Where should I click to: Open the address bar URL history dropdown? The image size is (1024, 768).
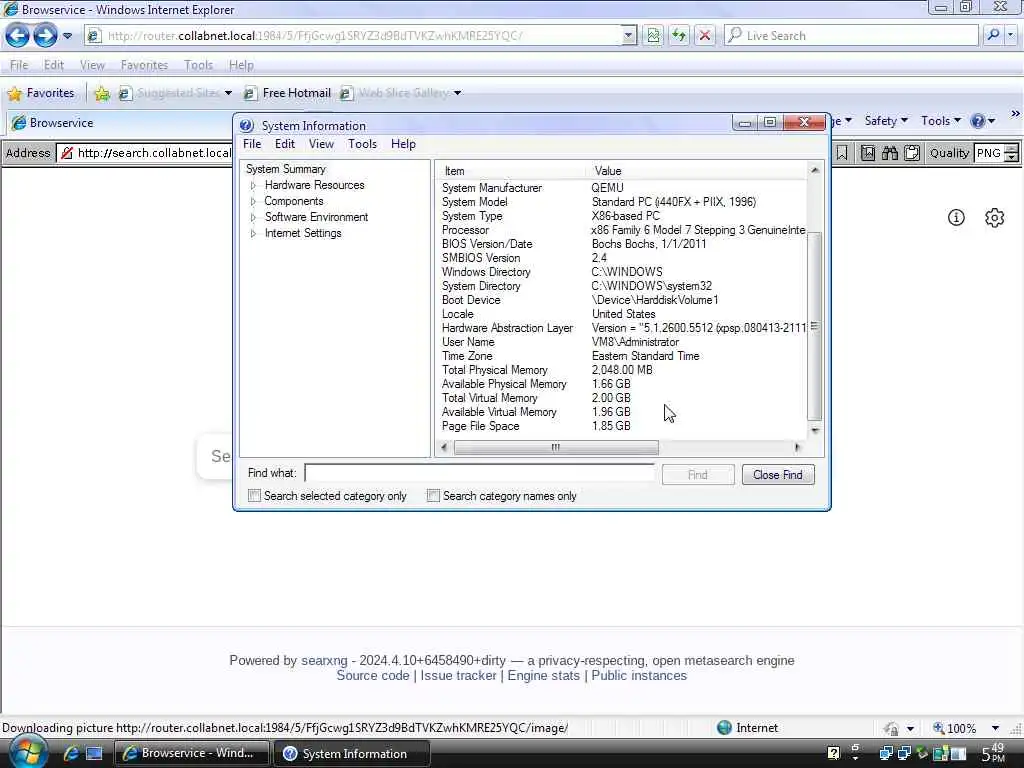(628, 35)
